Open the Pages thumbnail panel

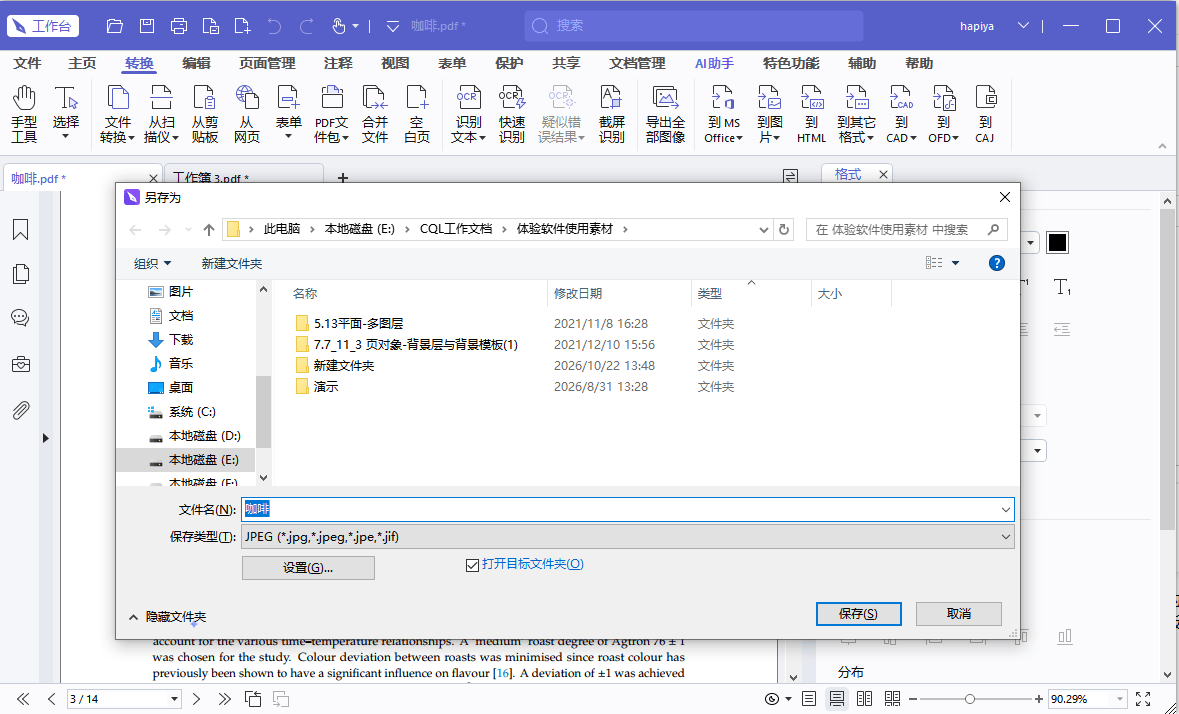coord(20,274)
